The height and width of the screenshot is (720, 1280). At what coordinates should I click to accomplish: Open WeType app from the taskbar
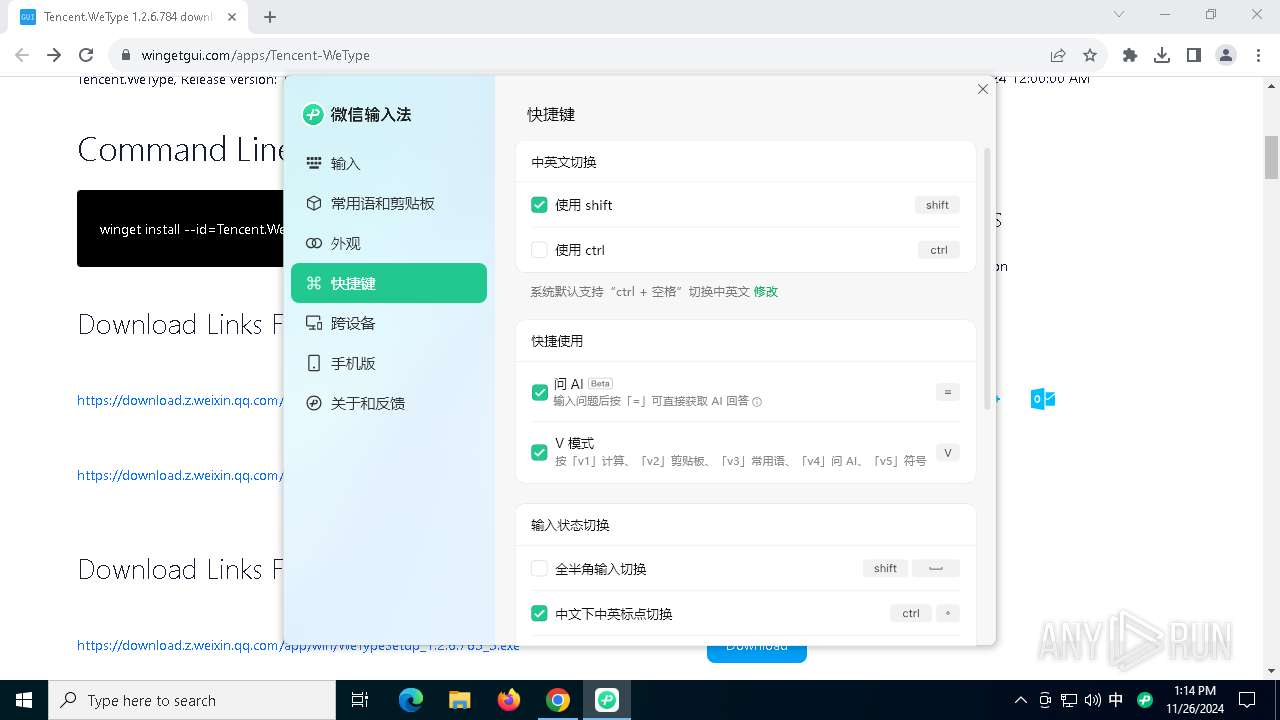(607, 700)
